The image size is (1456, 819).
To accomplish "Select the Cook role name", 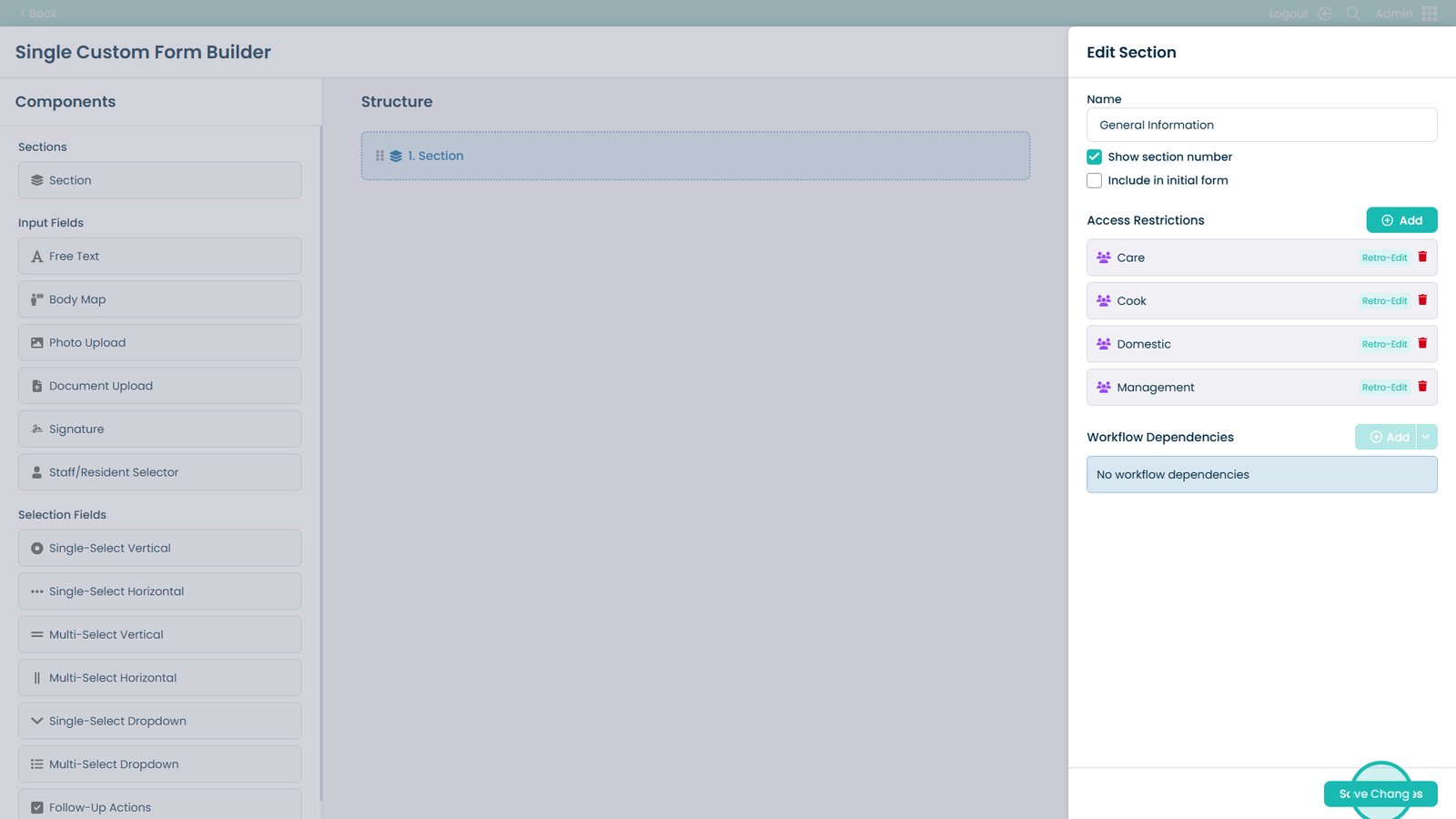I will pyautogui.click(x=1131, y=301).
